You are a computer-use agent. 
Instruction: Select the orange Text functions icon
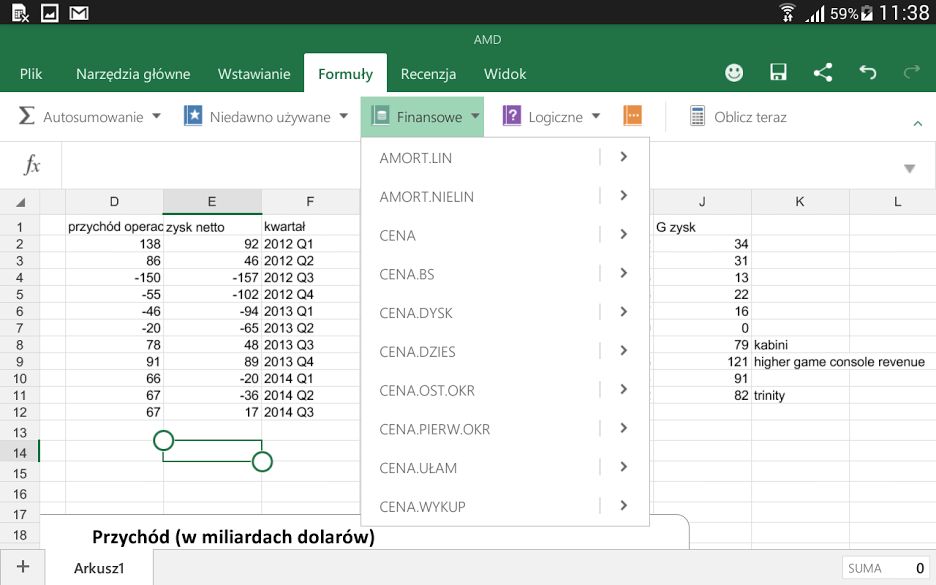[633, 116]
